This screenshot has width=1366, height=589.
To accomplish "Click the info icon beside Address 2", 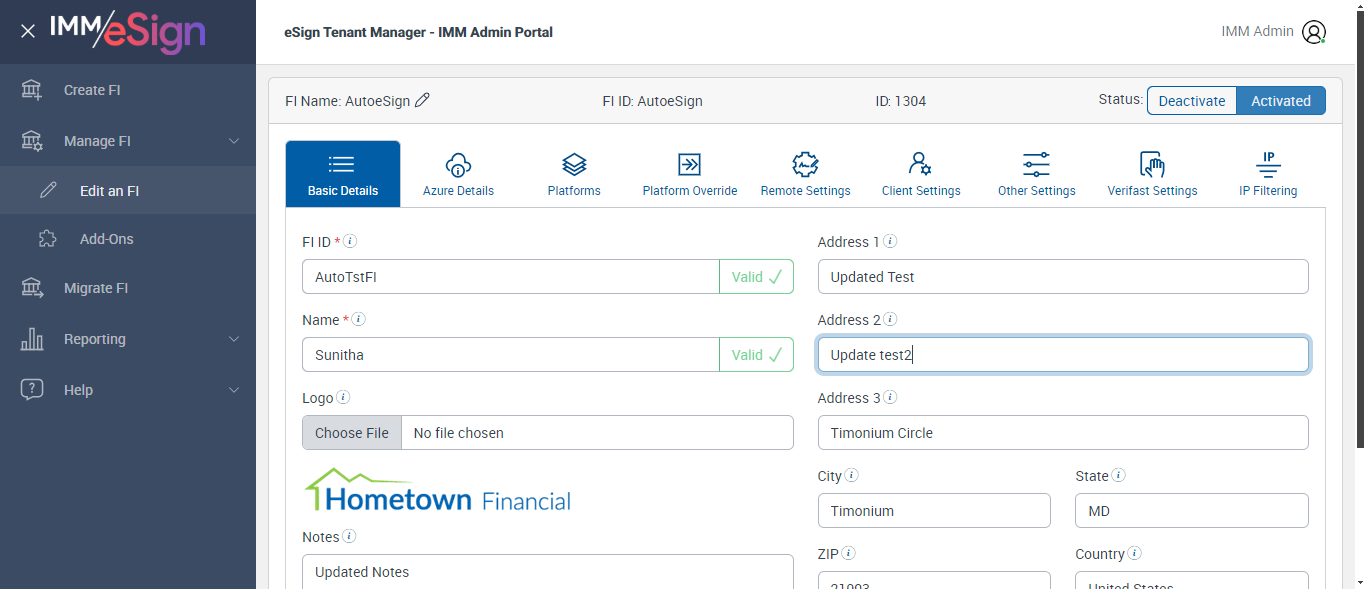I will pyautogui.click(x=890, y=319).
